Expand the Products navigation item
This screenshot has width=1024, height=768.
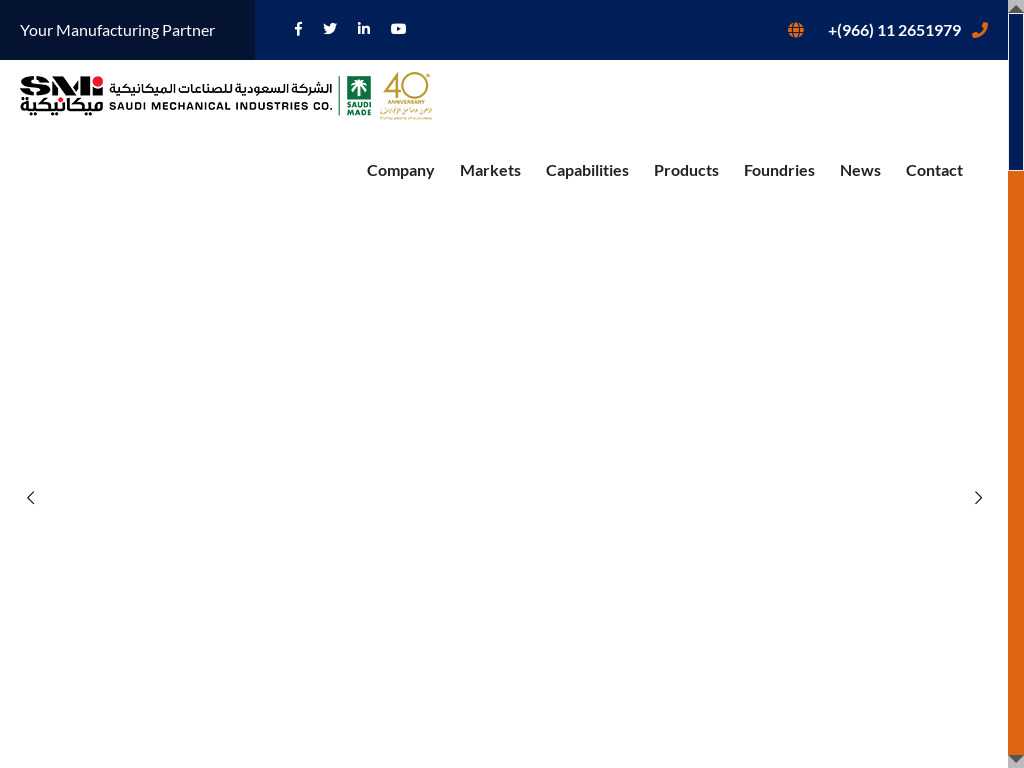[686, 170]
